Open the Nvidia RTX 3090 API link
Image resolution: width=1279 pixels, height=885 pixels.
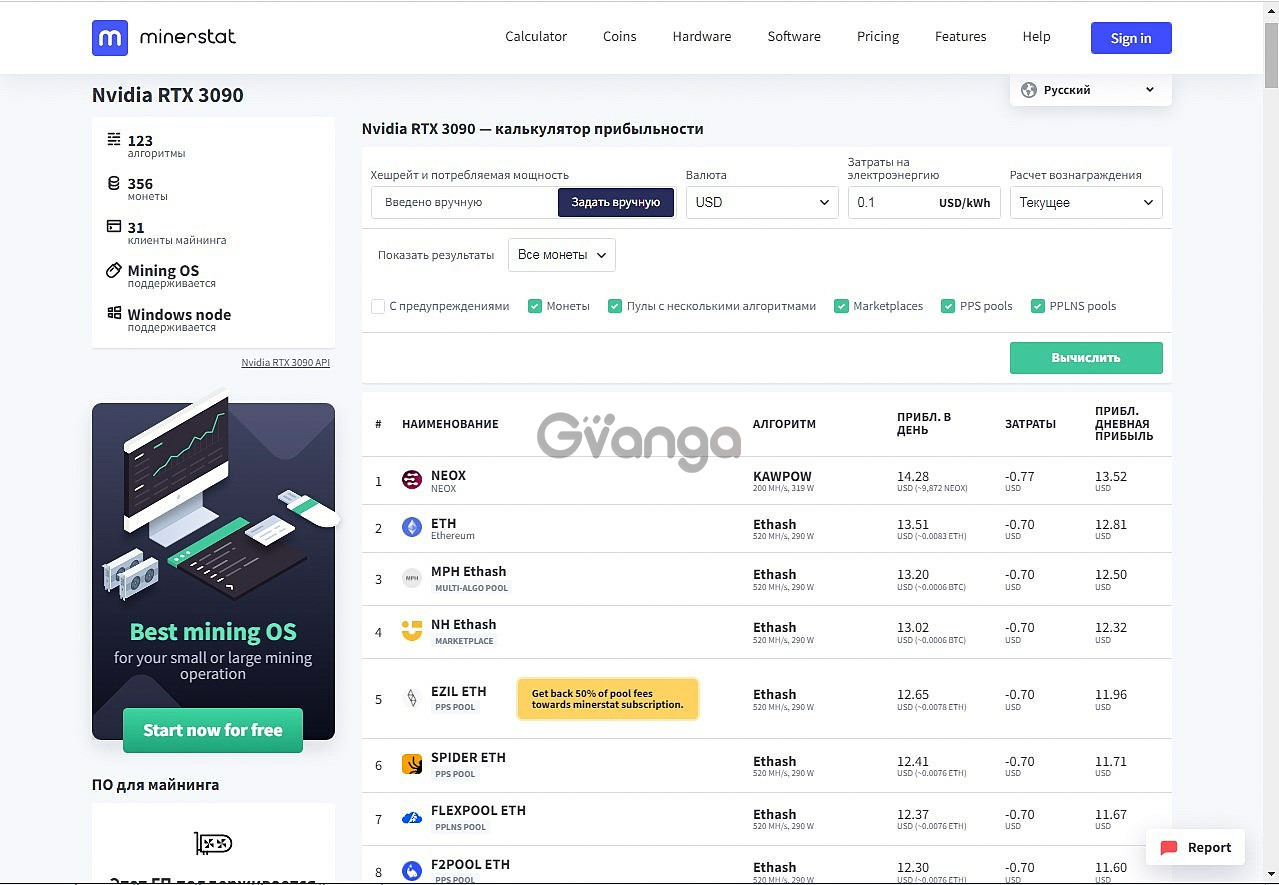pos(285,363)
